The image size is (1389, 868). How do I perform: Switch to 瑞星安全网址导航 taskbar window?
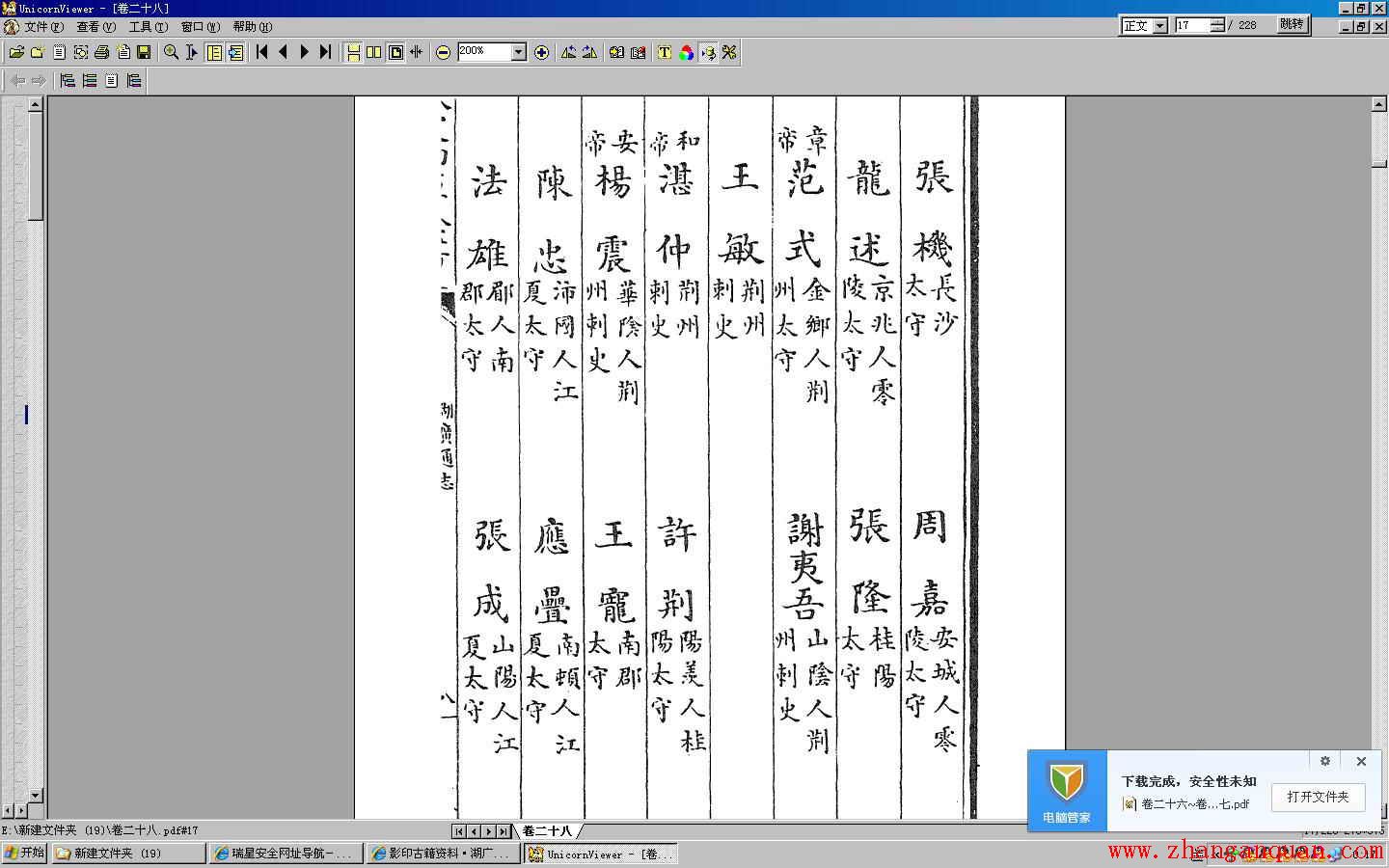pos(286,854)
